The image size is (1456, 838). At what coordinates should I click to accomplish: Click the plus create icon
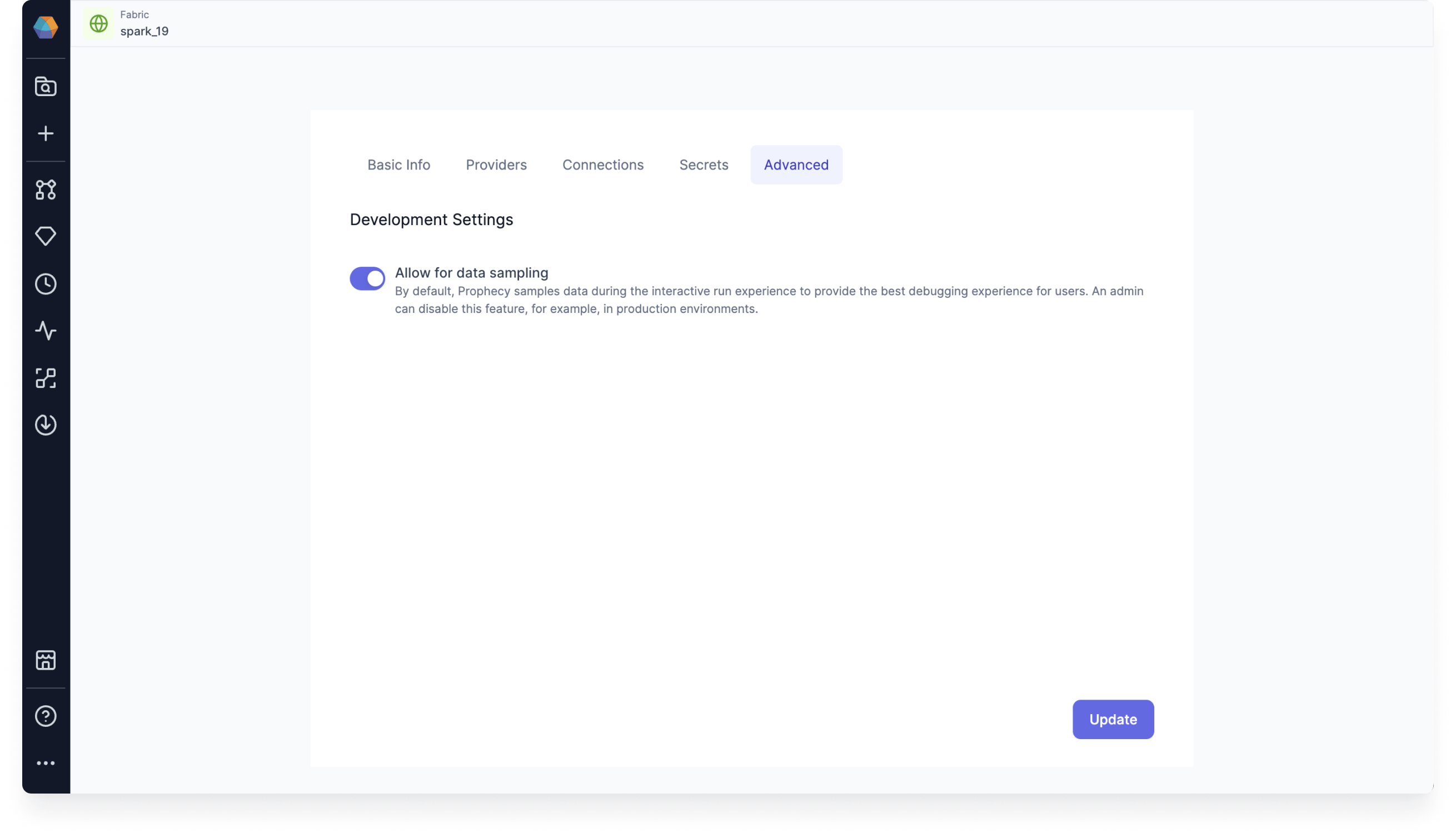pyautogui.click(x=46, y=133)
